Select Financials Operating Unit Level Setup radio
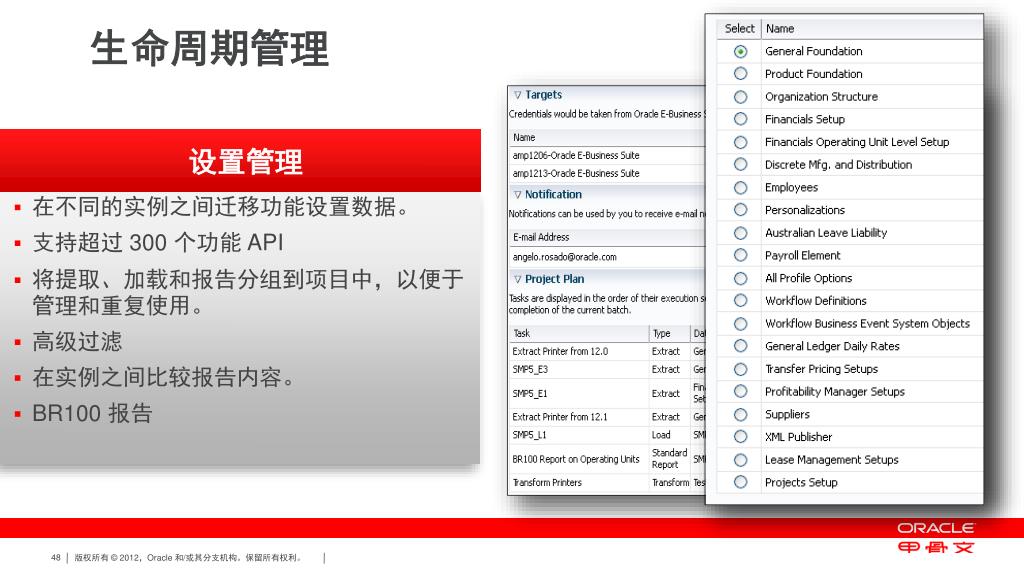1024x576 pixels. click(x=740, y=142)
